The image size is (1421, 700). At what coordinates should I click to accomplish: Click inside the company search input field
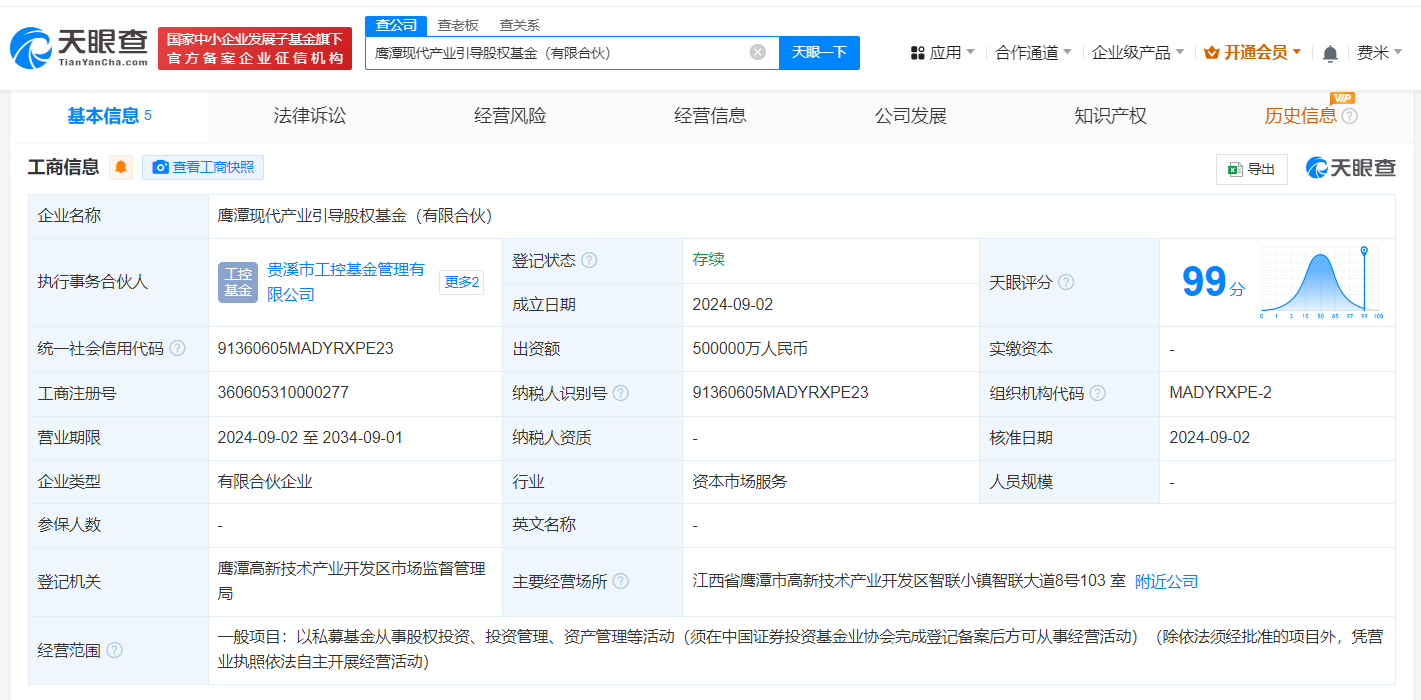click(x=560, y=52)
